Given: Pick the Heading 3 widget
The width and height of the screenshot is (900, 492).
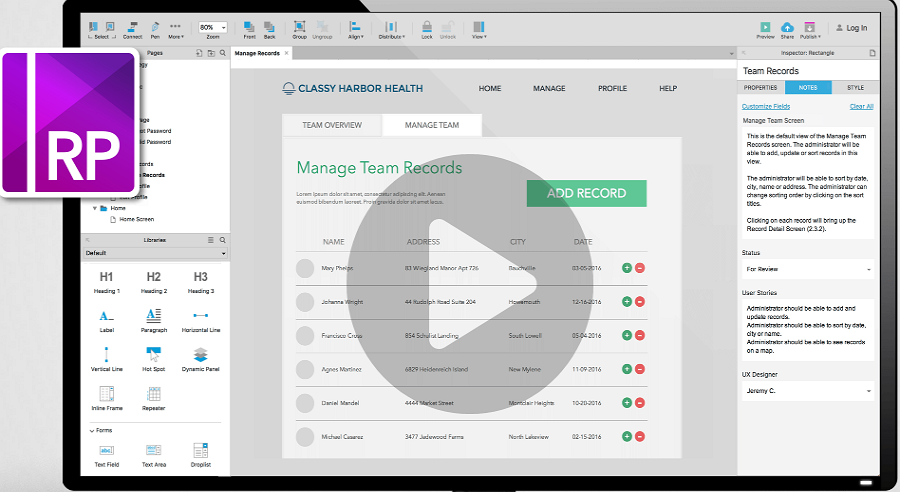Looking at the screenshot, I should click(201, 282).
